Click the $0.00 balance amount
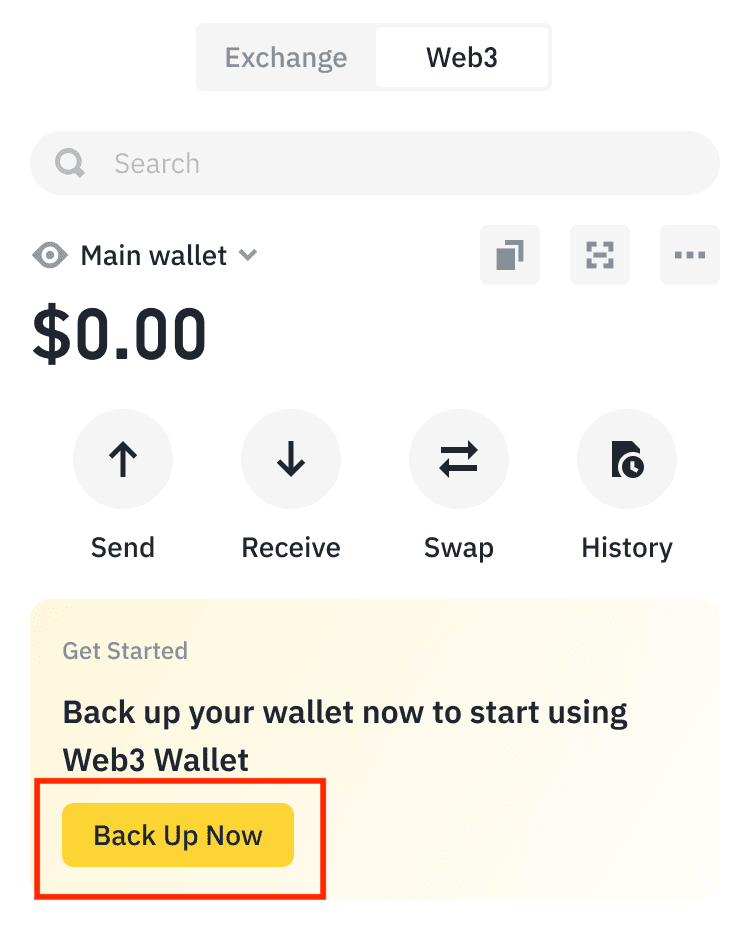750x937 pixels. tap(120, 333)
